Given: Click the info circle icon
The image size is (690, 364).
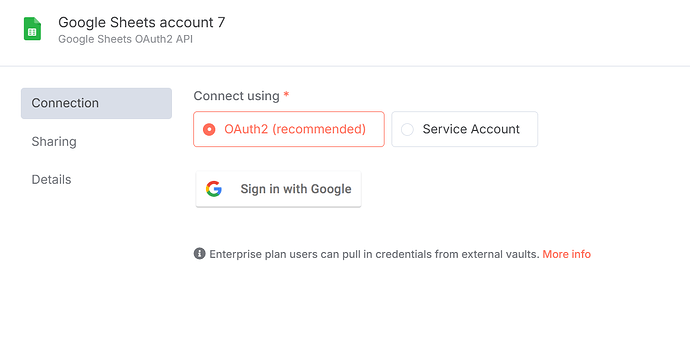Looking at the screenshot, I should click(199, 254).
